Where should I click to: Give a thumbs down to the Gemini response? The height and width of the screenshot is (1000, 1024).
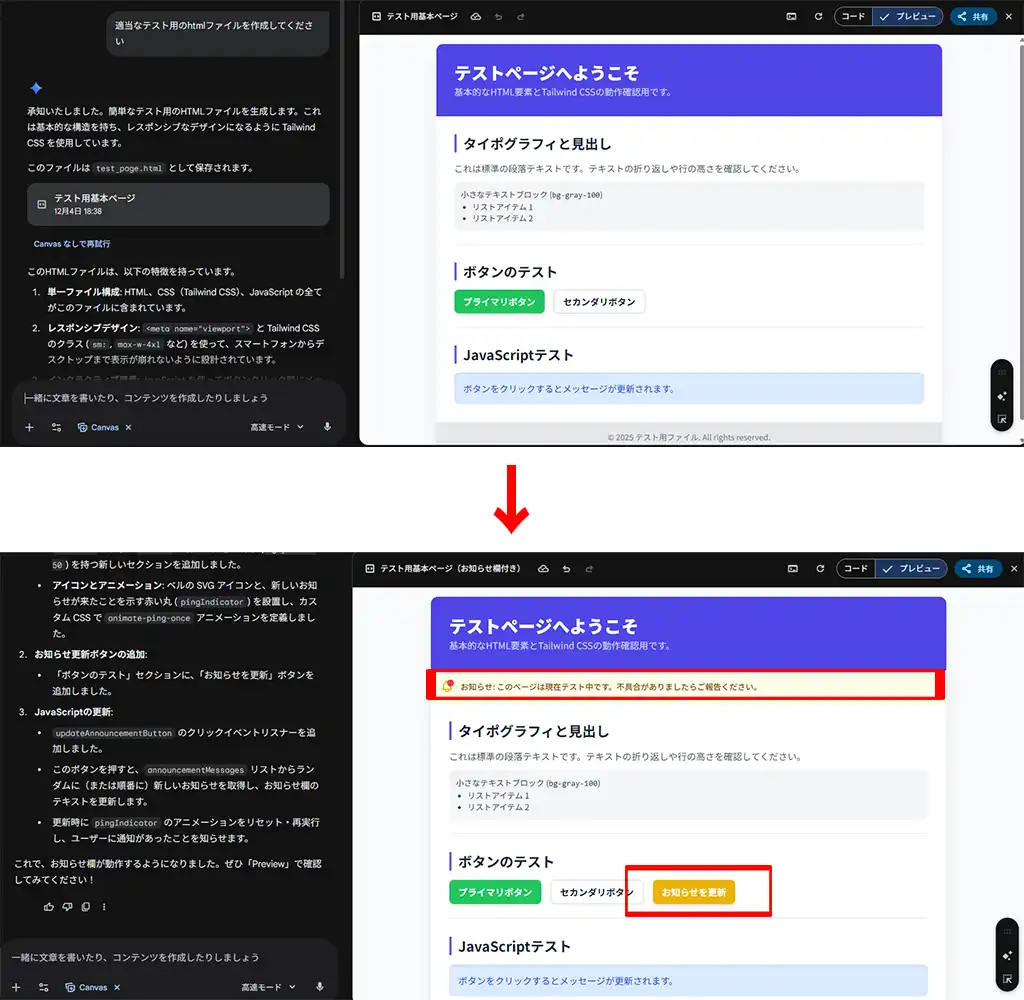click(x=67, y=906)
